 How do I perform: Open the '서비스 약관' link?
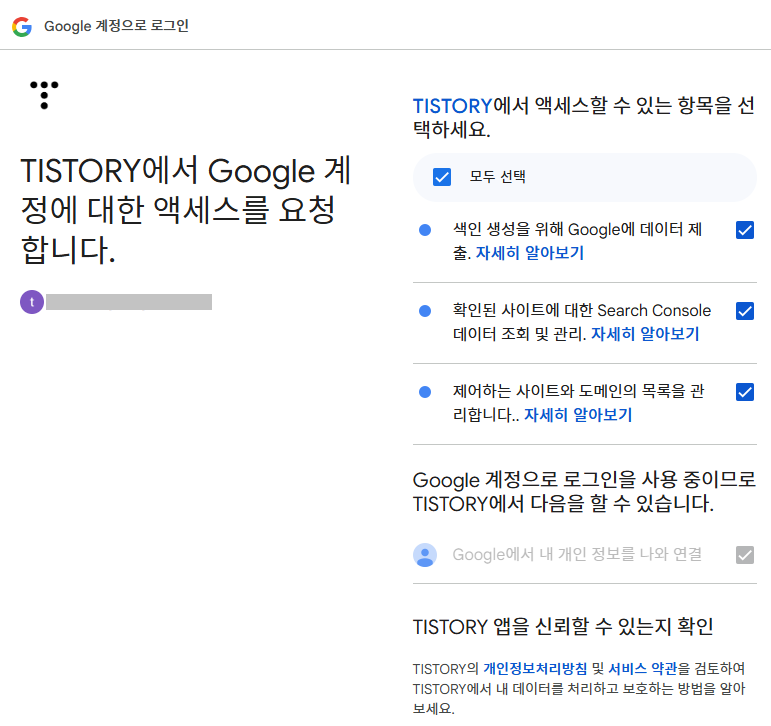(x=643, y=668)
